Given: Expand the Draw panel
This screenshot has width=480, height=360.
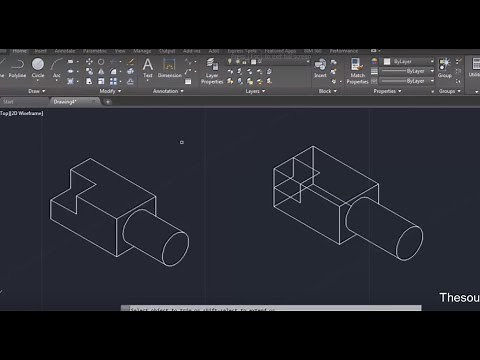Looking at the screenshot, I should (36, 91).
